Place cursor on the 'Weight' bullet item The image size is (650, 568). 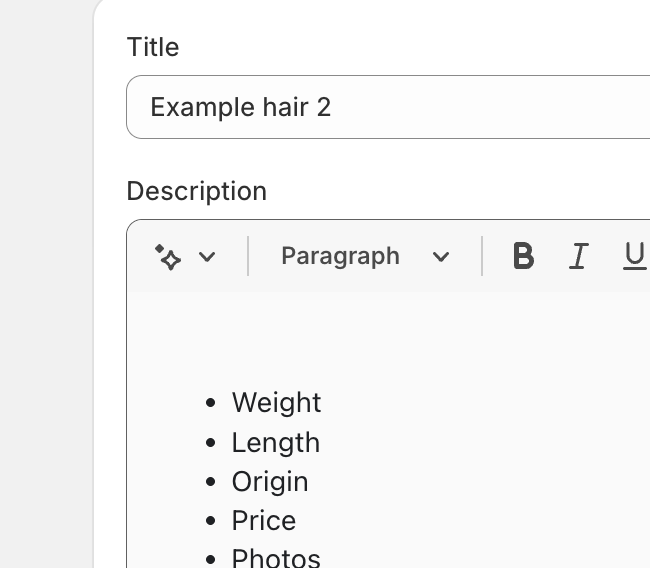point(276,402)
